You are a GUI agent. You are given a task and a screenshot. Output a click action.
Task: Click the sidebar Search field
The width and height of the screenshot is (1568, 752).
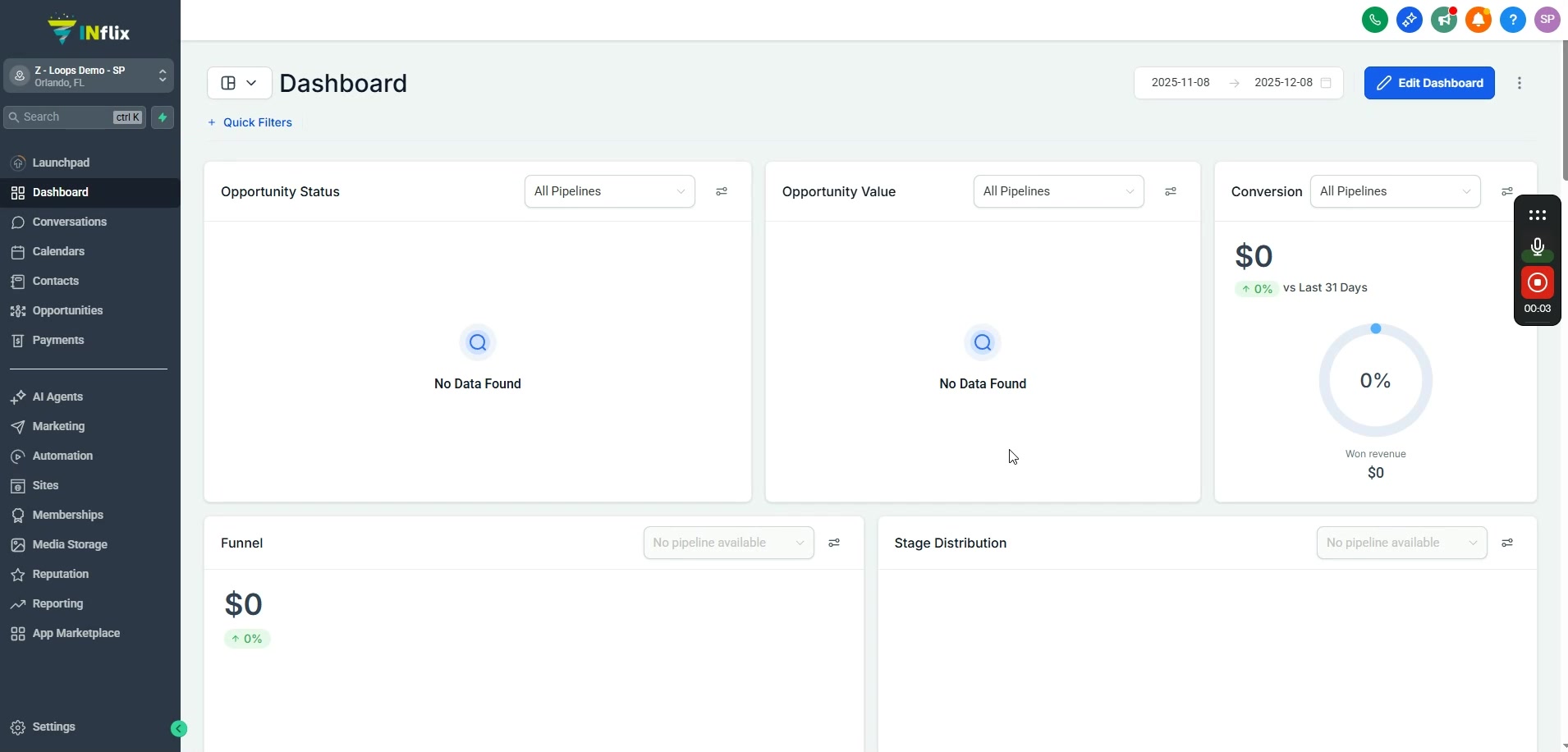[76, 117]
